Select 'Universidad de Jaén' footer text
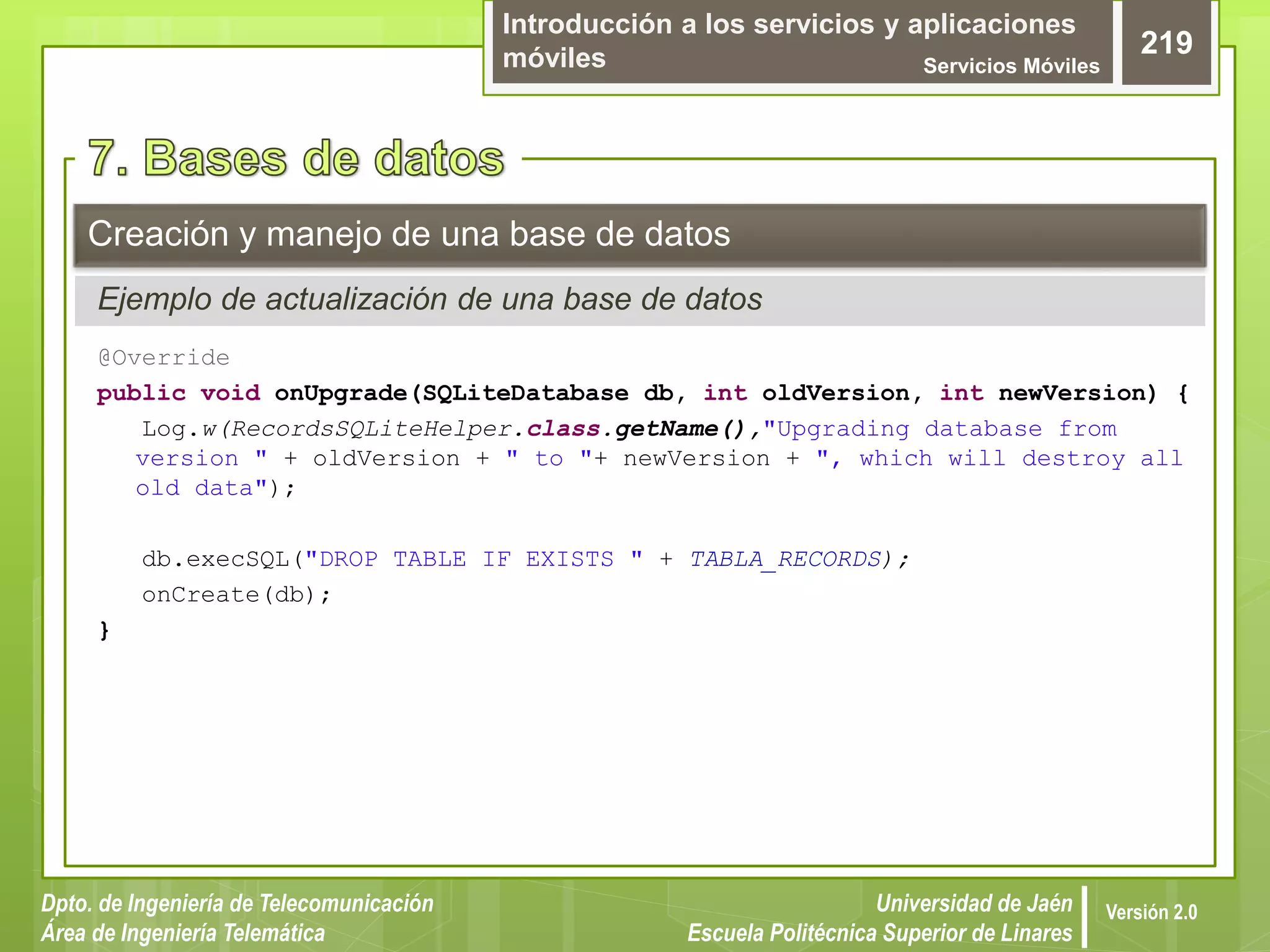This screenshot has width=1270, height=952. (x=974, y=904)
